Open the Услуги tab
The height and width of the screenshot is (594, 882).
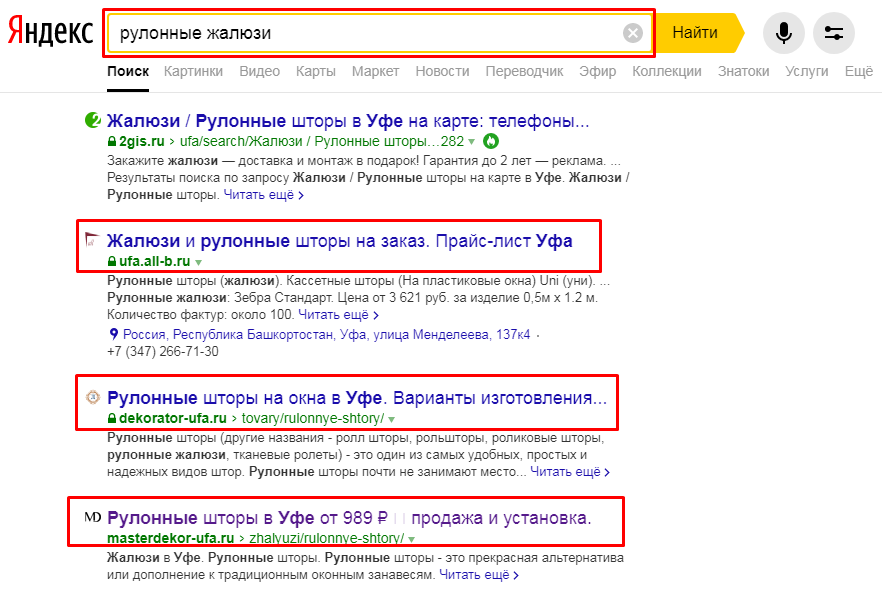click(x=807, y=71)
